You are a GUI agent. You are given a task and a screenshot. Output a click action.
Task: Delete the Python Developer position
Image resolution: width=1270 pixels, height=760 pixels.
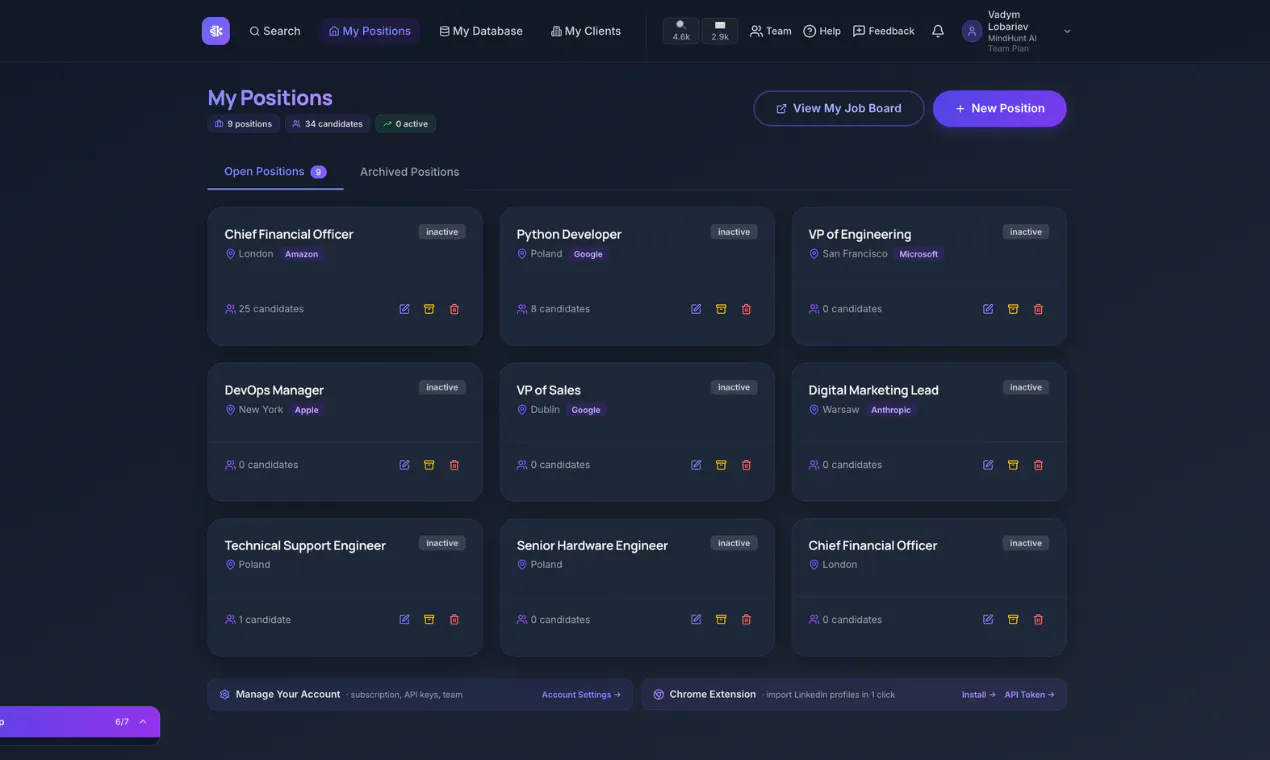(x=746, y=309)
